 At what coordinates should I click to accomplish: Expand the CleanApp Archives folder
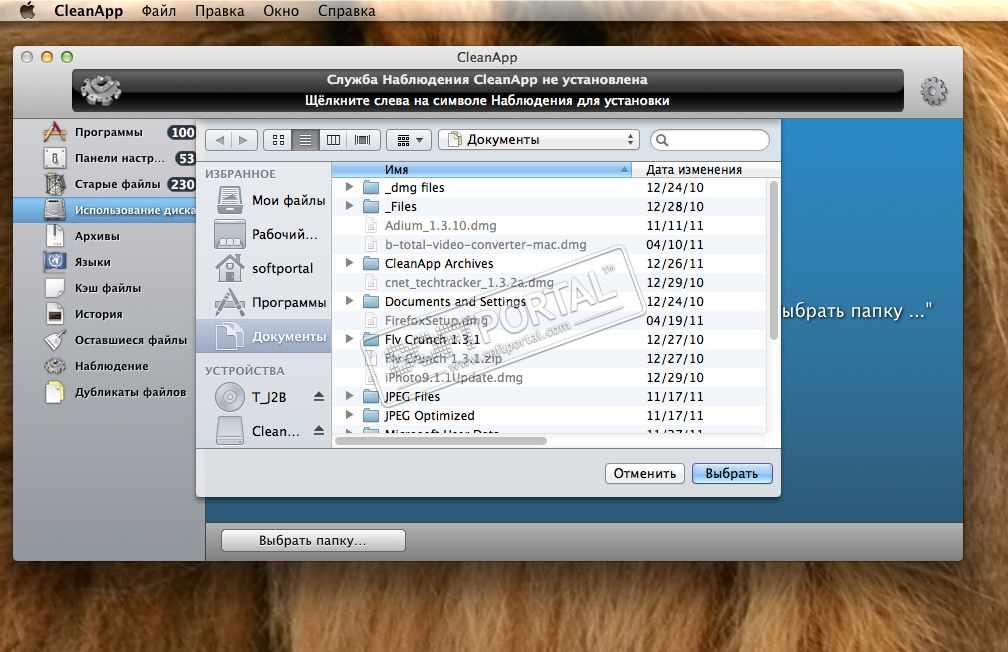coord(349,263)
